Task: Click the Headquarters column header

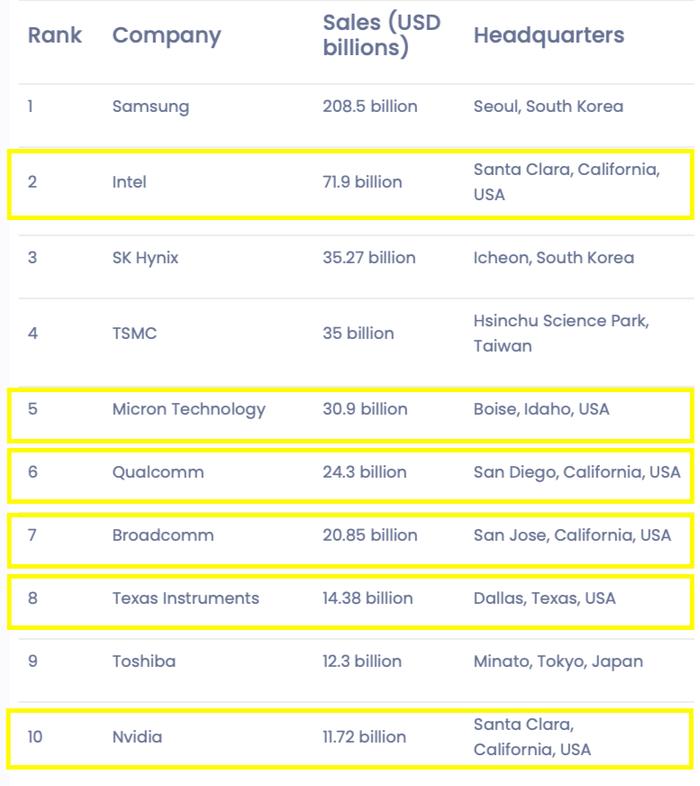Action: pos(549,35)
